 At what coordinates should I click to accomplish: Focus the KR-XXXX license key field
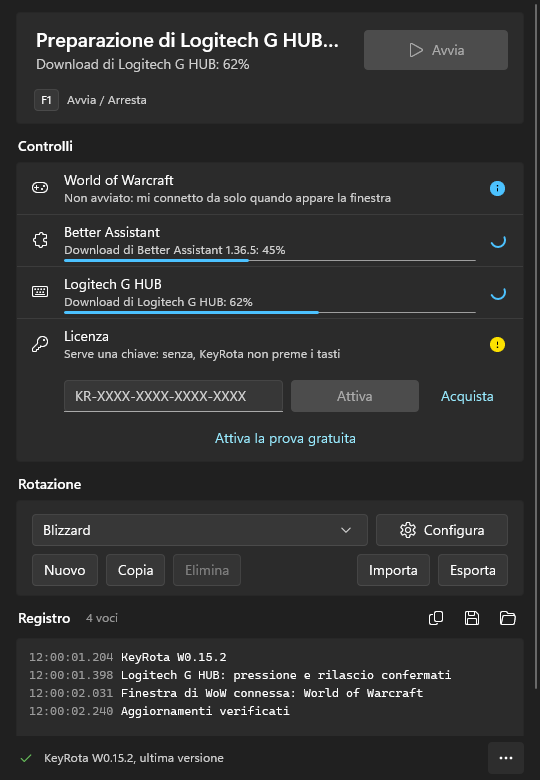tap(173, 396)
